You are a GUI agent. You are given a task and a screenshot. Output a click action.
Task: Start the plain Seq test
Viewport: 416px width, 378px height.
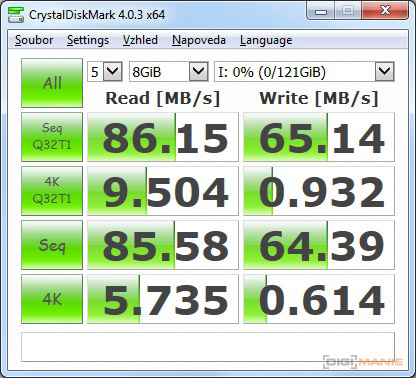(x=52, y=245)
